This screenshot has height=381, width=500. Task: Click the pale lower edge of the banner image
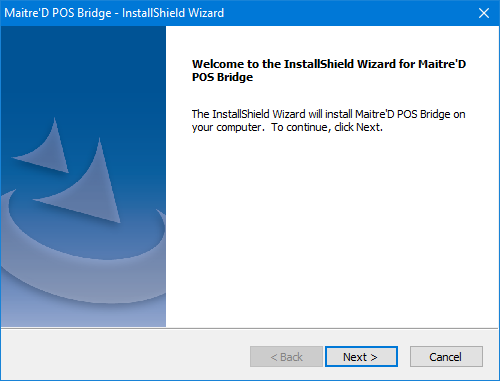83,317
